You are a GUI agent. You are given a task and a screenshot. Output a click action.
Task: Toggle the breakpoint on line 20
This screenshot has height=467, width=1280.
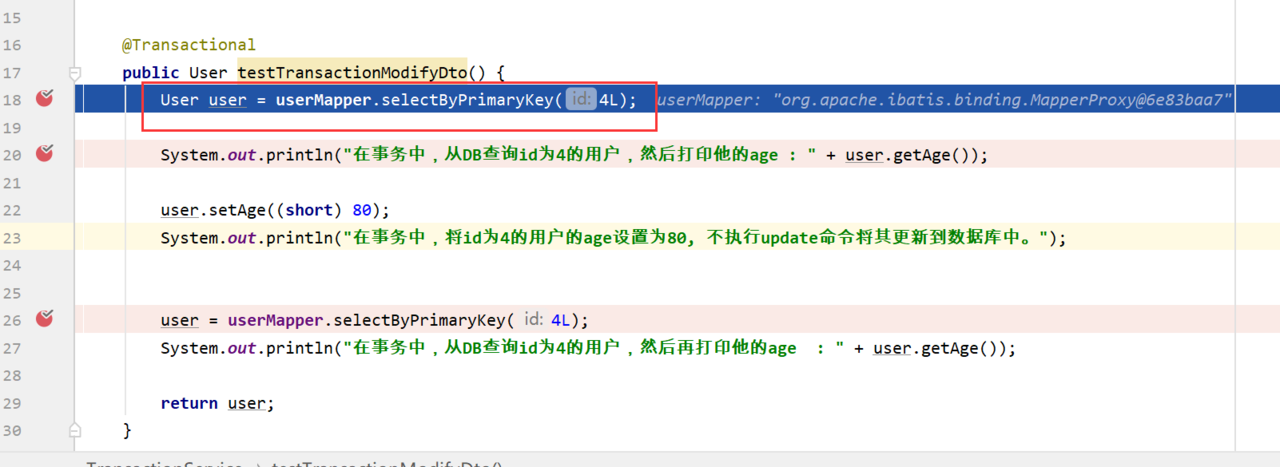coord(44,153)
